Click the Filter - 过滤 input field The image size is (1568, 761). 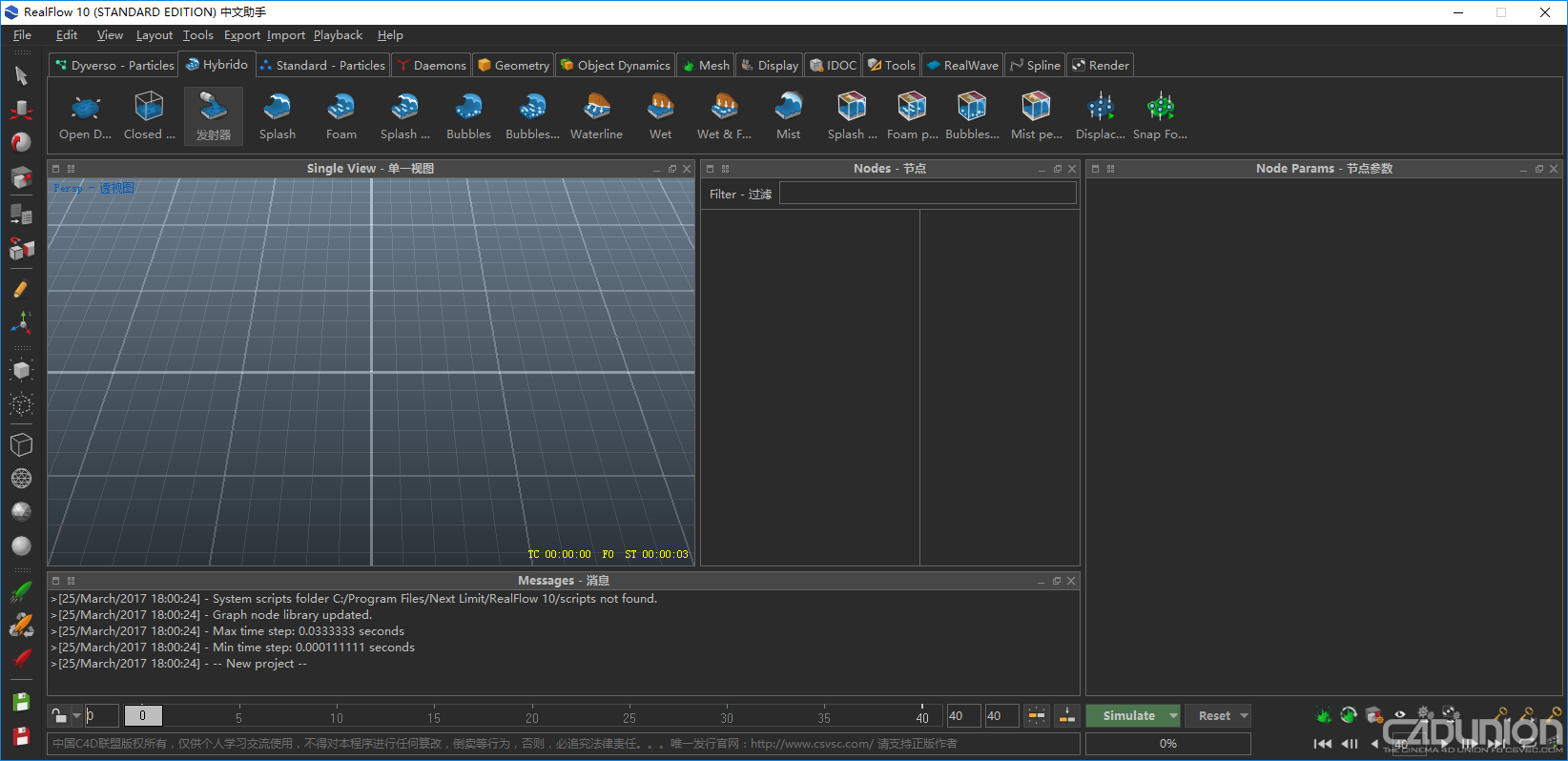pyautogui.click(x=928, y=194)
